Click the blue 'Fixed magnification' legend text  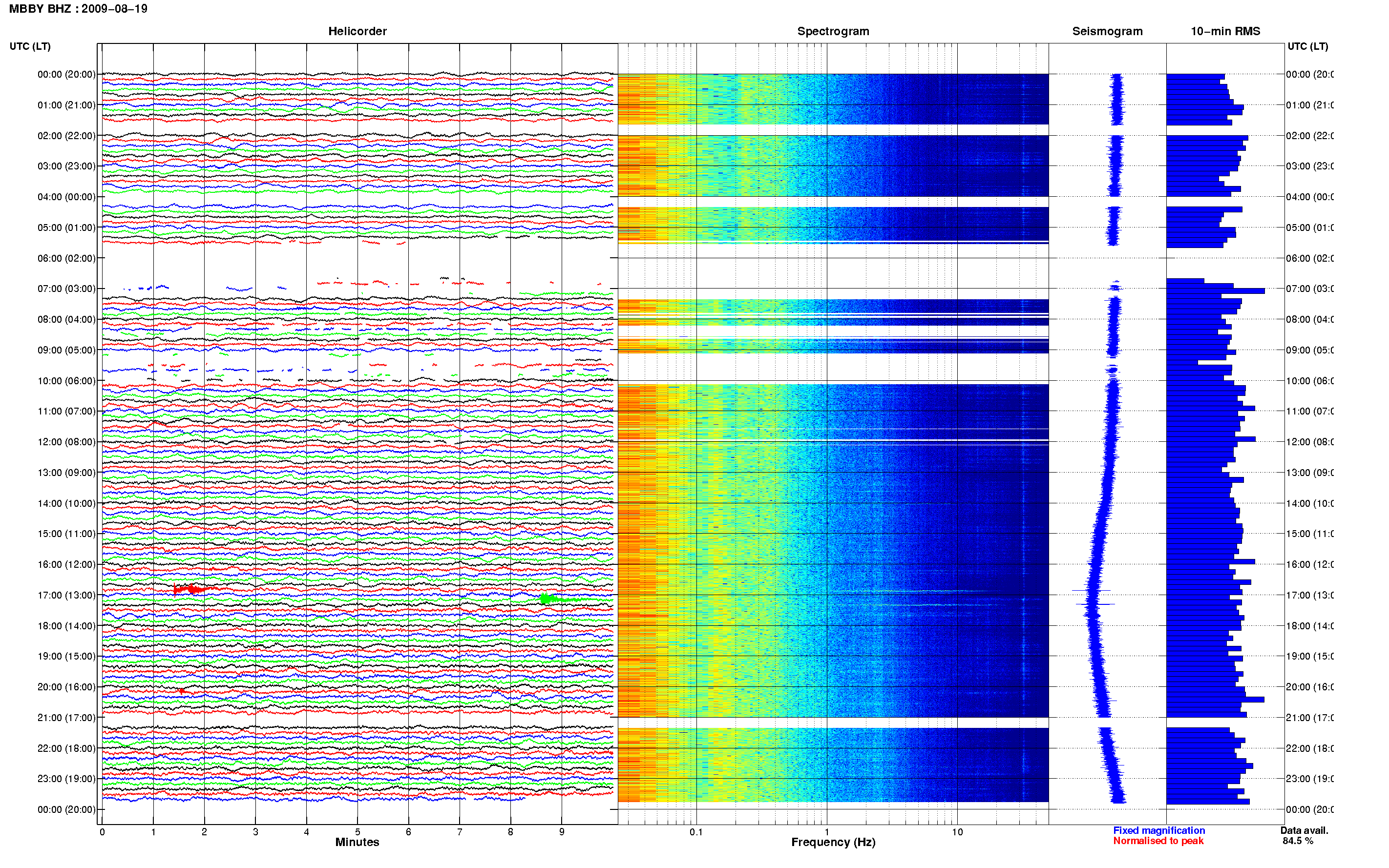click(x=1159, y=830)
